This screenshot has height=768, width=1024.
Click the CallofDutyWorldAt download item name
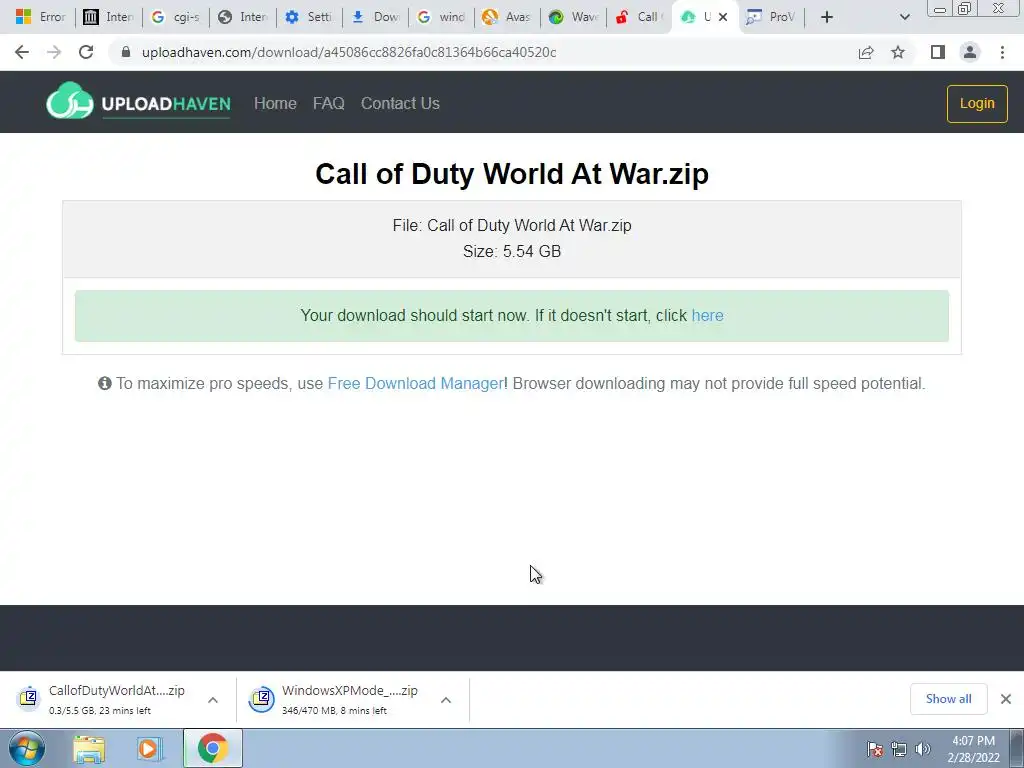click(117, 690)
